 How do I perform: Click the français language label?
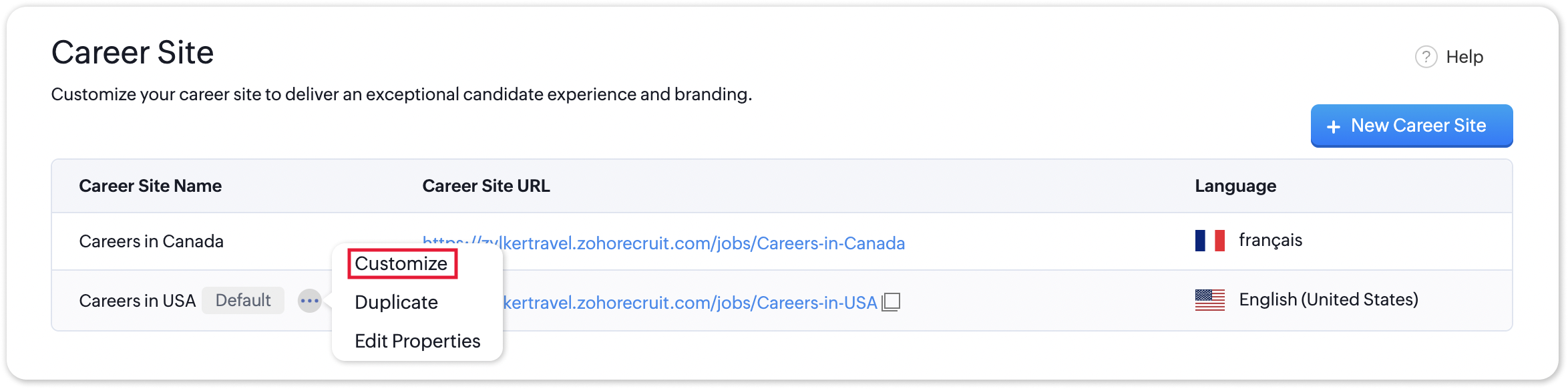pyautogui.click(x=1270, y=240)
